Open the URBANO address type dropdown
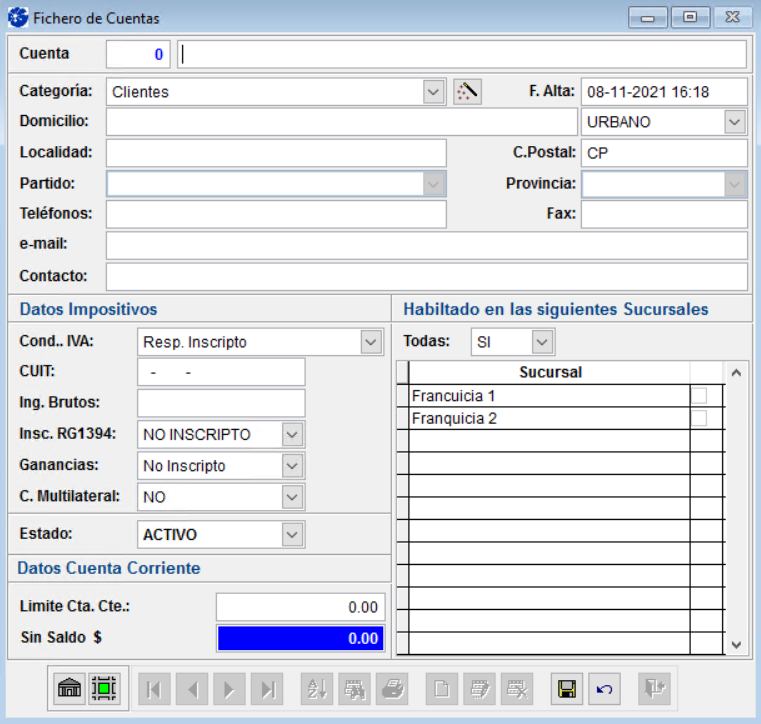Image resolution: width=761 pixels, height=724 pixels. [x=735, y=122]
